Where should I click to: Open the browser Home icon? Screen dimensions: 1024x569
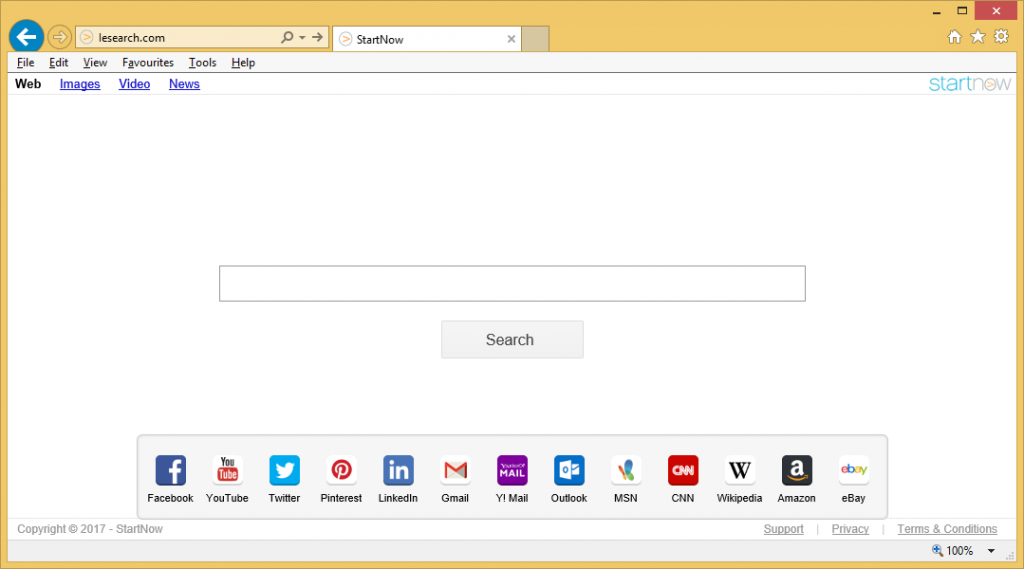954,37
